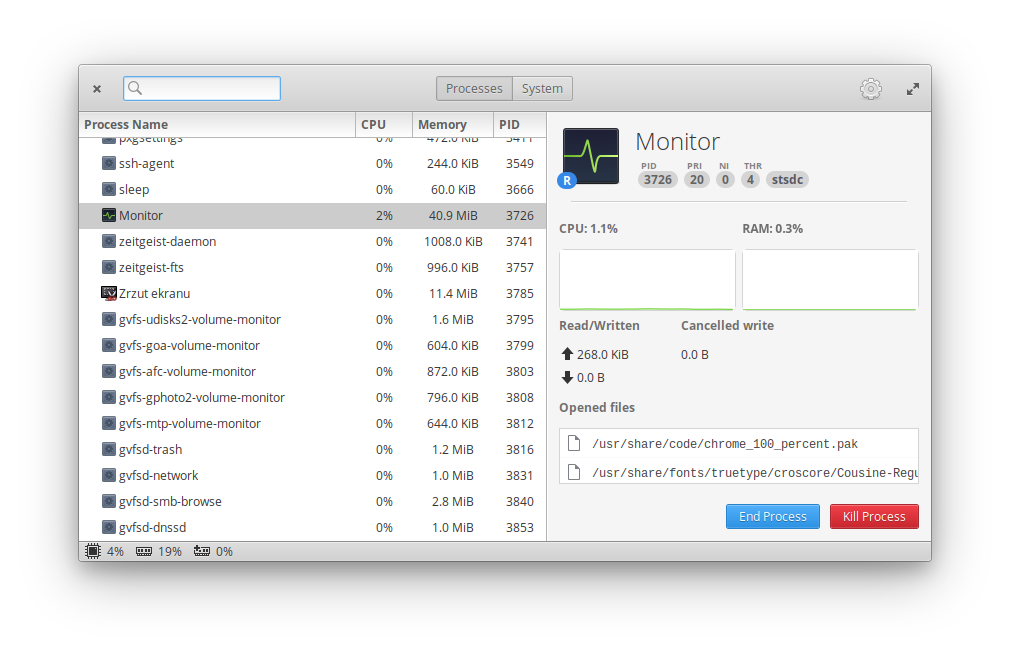The width and height of the screenshot is (1010, 654).
Task: Click the 40.9 MiB memory cell
Action: (x=453, y=215)
